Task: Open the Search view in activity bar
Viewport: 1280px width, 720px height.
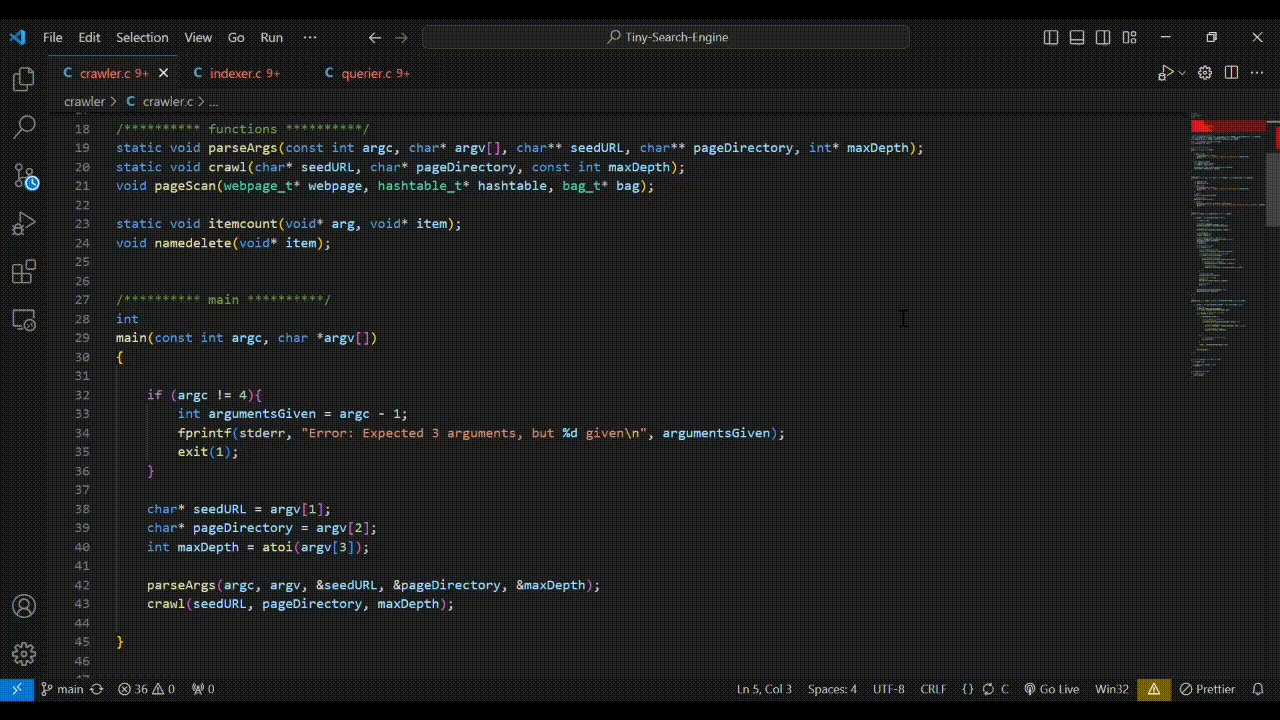Action: point(24,127)
